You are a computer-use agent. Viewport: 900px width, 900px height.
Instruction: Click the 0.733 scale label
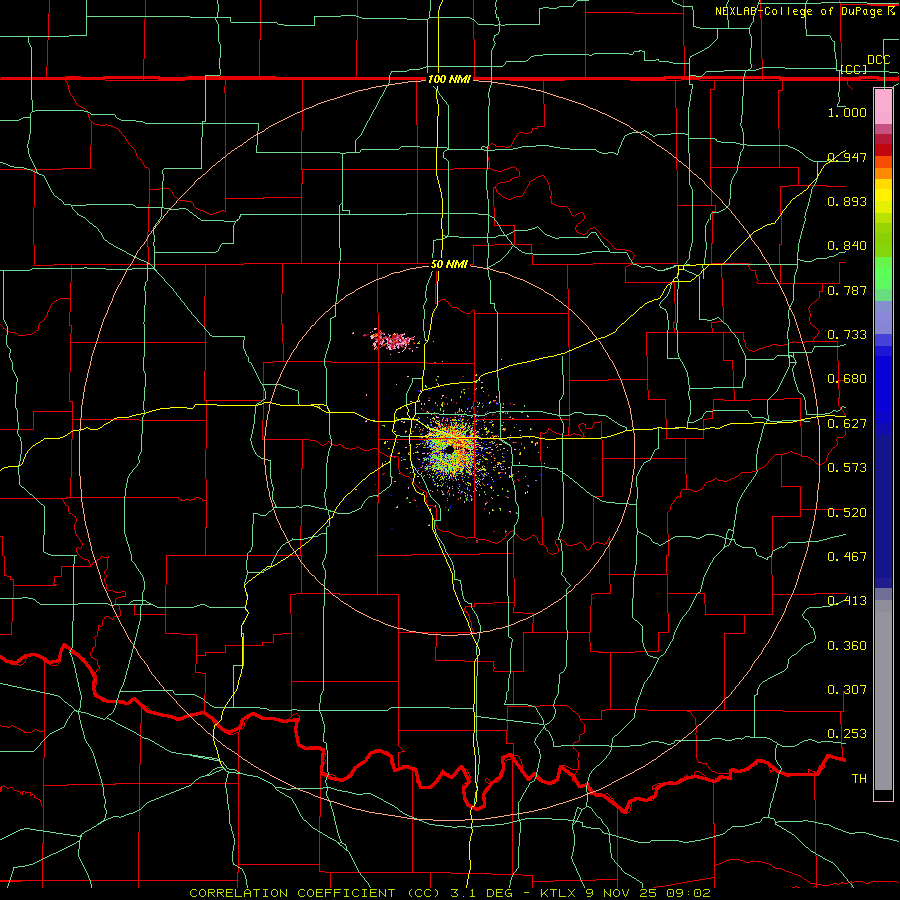tap(847, 335)
